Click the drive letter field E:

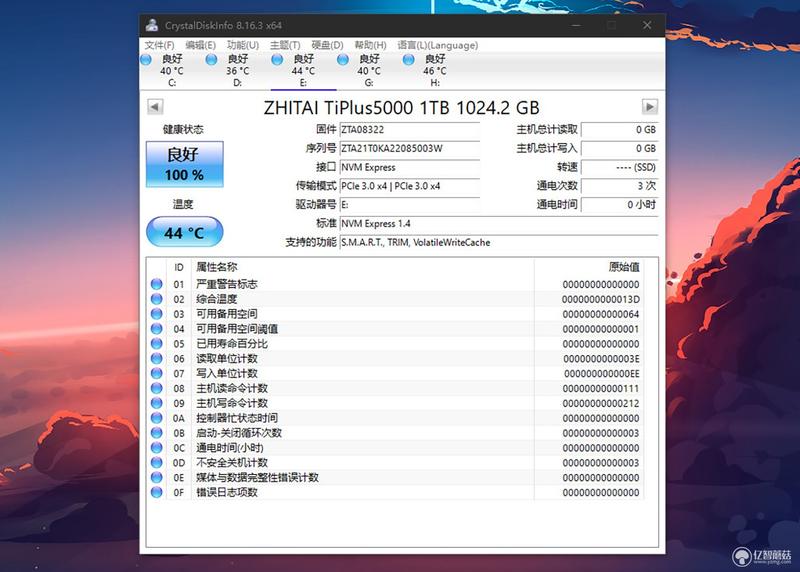click(410, 205)
